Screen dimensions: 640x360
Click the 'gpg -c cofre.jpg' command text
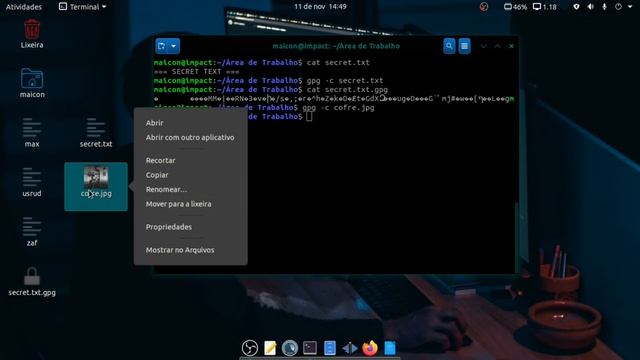coord(338,108)
